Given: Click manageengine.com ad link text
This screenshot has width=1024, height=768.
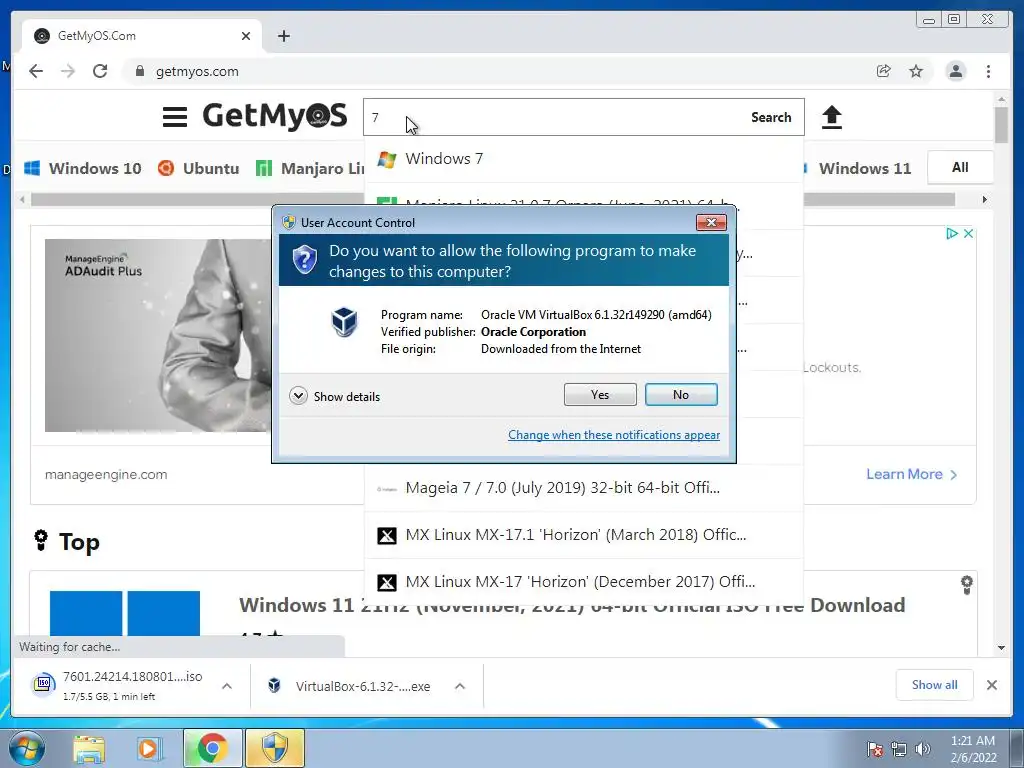Looking at the screenshot, I should pos(106,475).
